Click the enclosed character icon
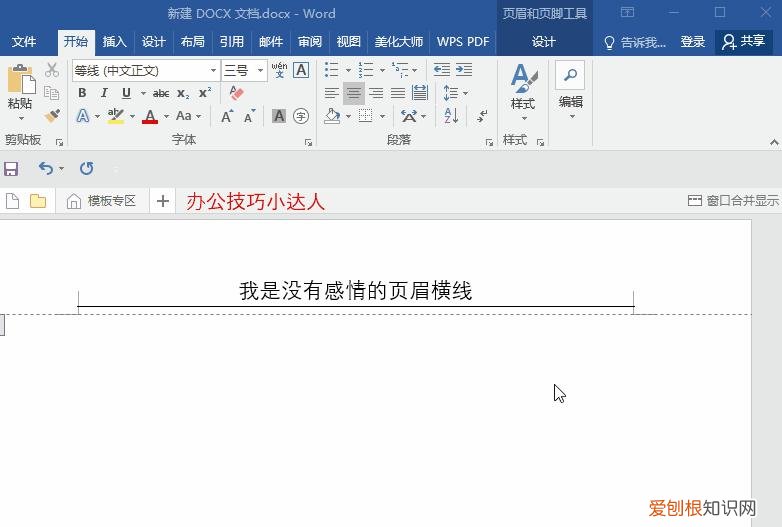This screenshot has height=527, width=782. click(x=301, y=116)
